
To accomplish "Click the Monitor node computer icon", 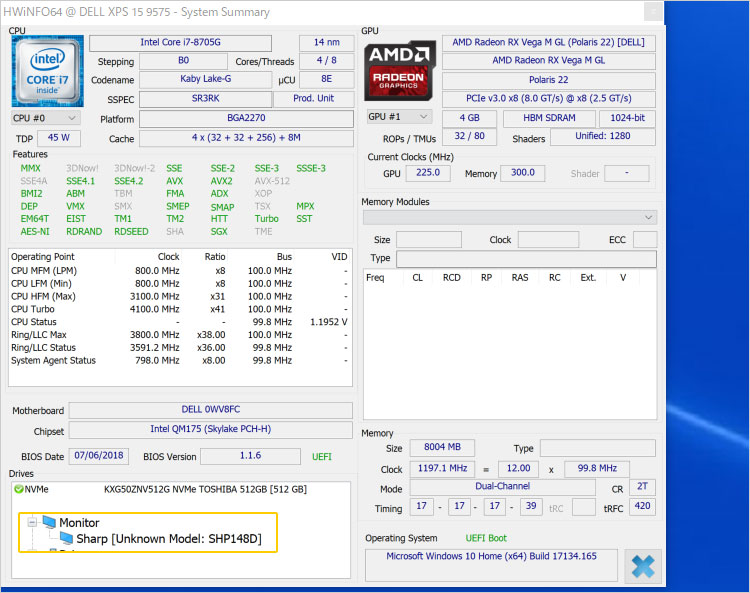I will click(49, 522).
